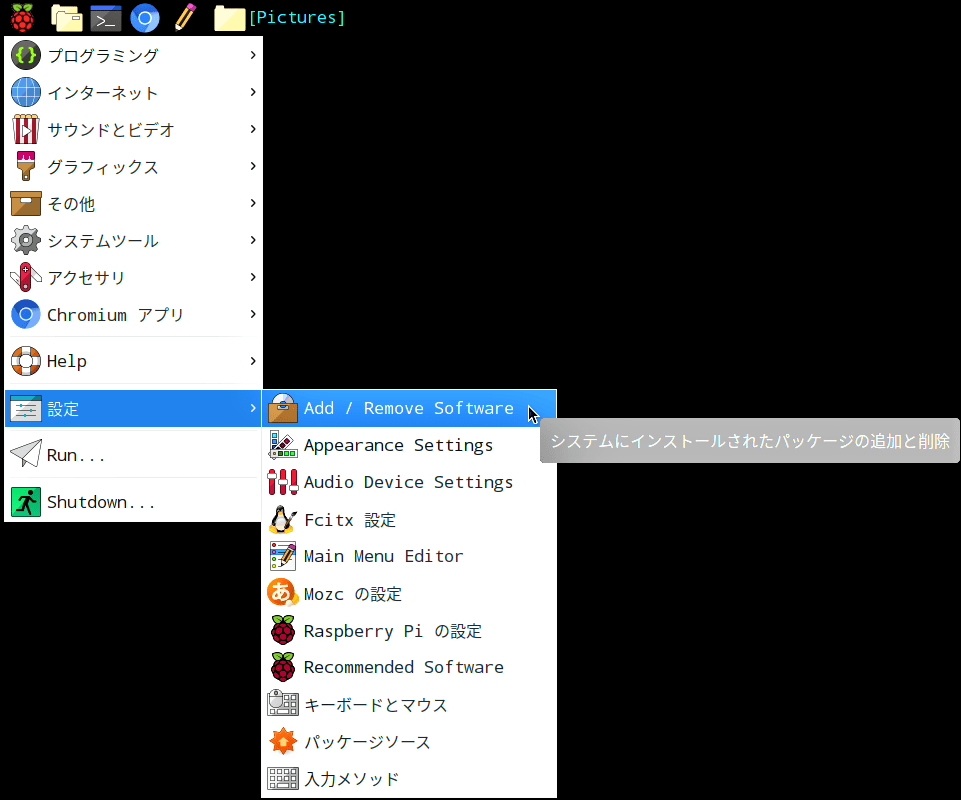Open Raspberry Pi の設定
This screenshot has height=800, width=961.
point(409,630)
